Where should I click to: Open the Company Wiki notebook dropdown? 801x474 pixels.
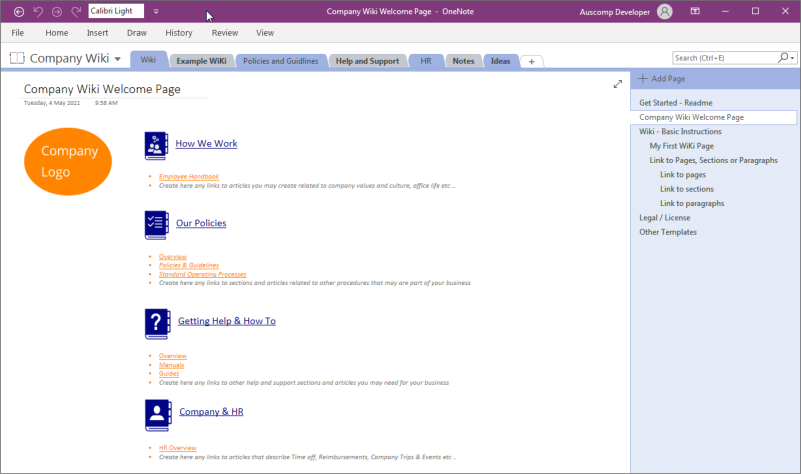pyautogui.click(x=118, y=59)
